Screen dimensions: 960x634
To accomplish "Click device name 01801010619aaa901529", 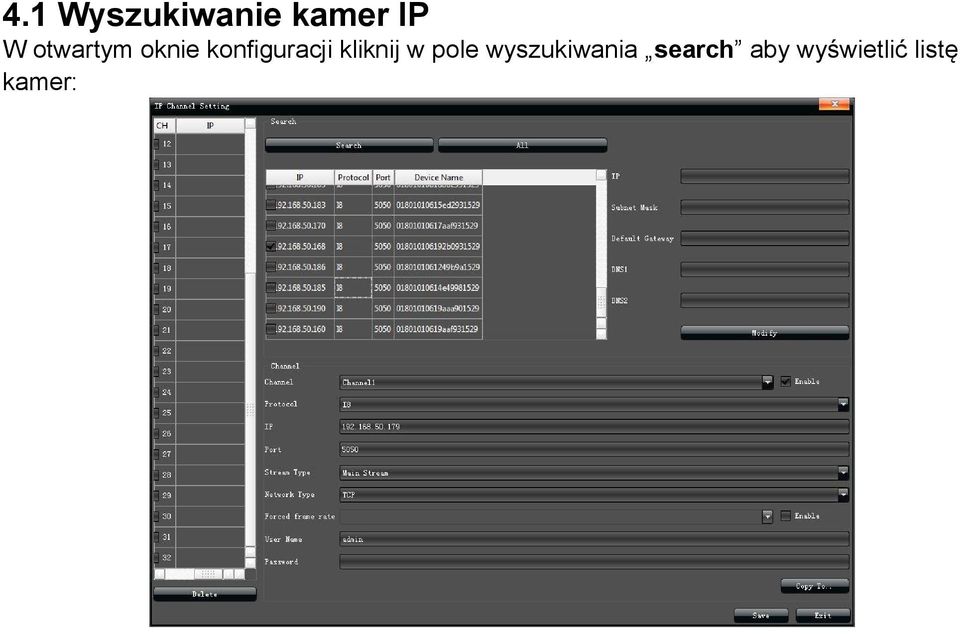I will point(438,308).
